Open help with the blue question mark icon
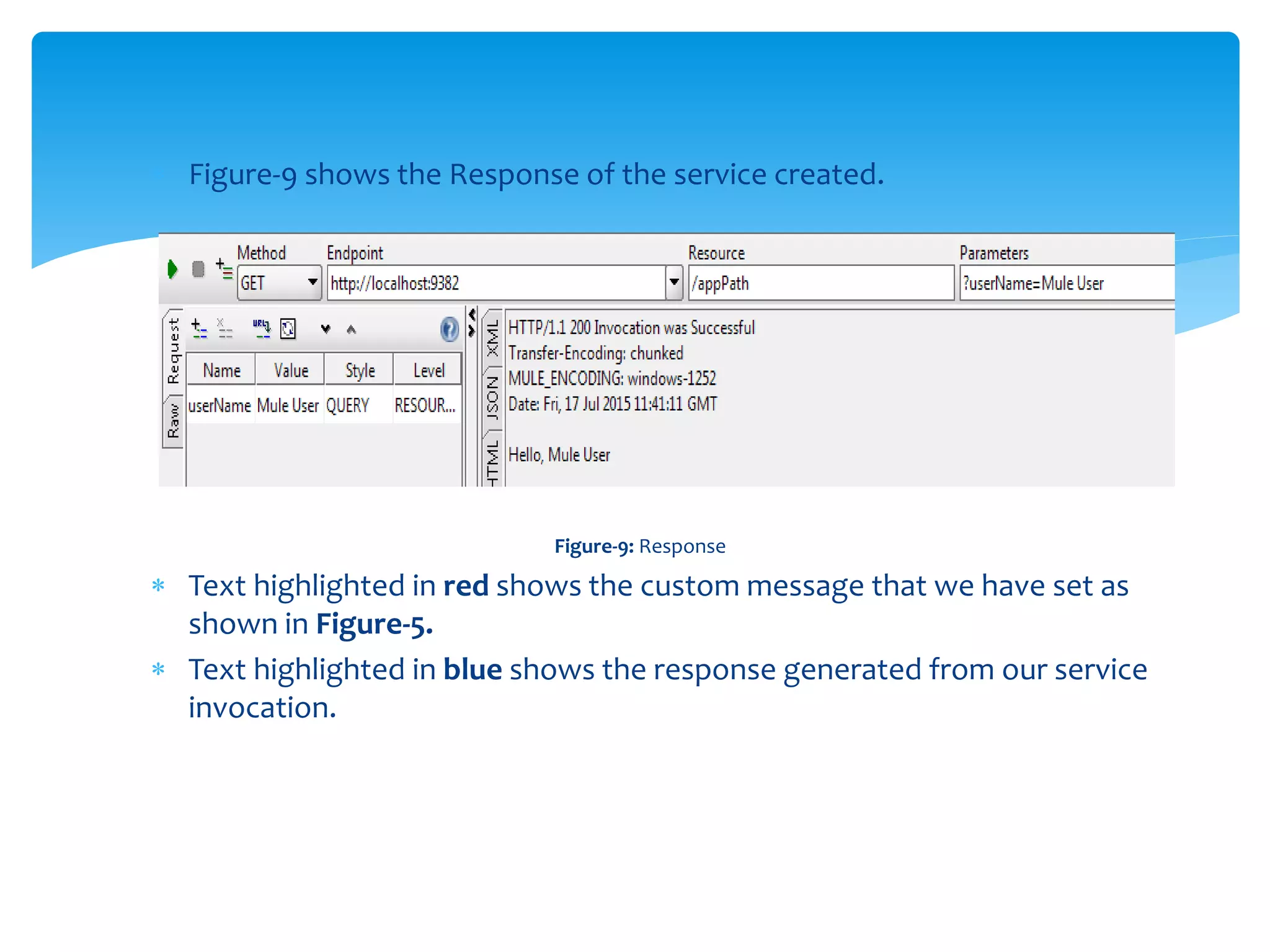 pyautogui.click(x=449, y=329)
